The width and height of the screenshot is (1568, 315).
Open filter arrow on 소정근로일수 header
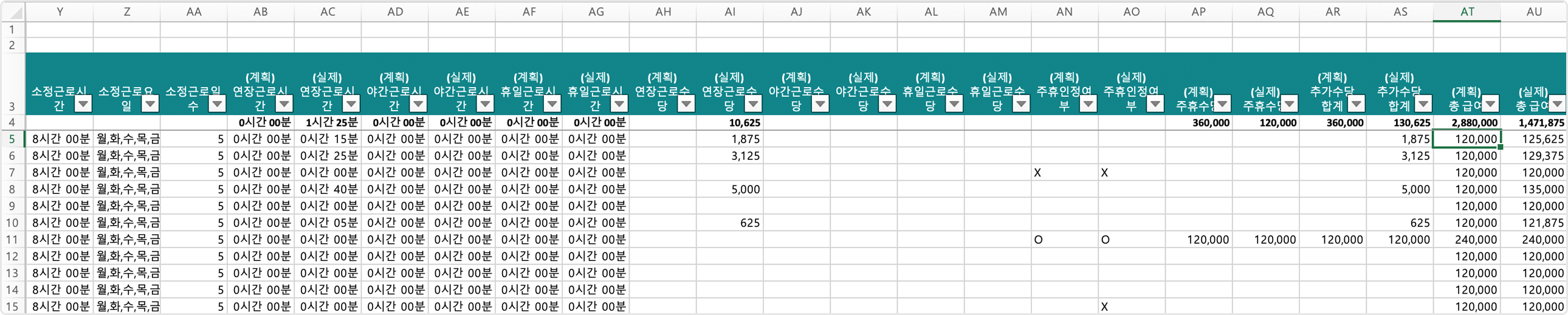click(x=218, y=104)
